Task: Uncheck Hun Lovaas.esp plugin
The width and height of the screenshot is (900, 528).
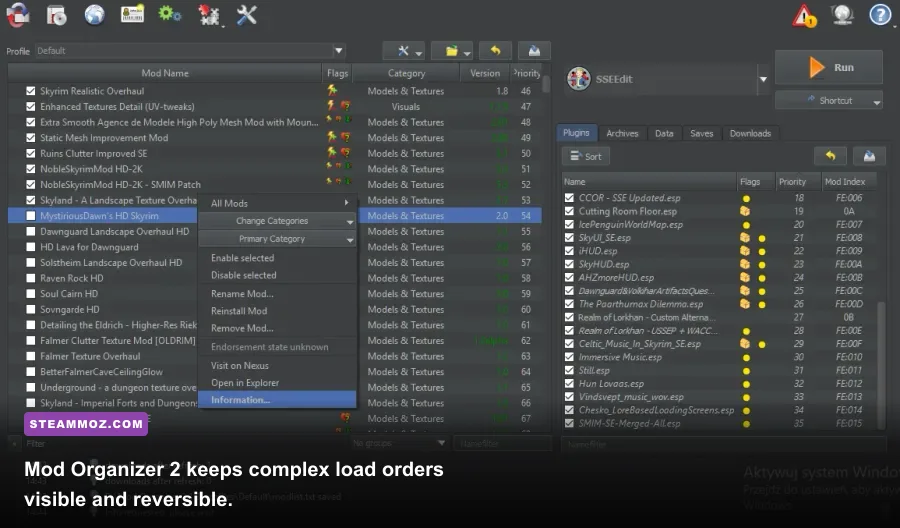Action: tap(569, 383)
